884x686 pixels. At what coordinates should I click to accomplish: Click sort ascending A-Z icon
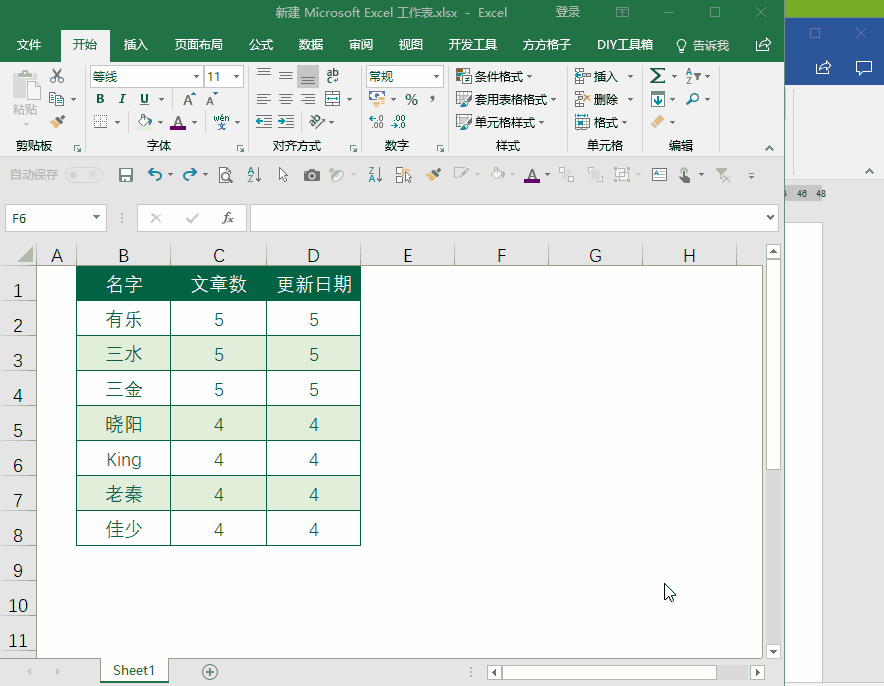coord(254,175)
